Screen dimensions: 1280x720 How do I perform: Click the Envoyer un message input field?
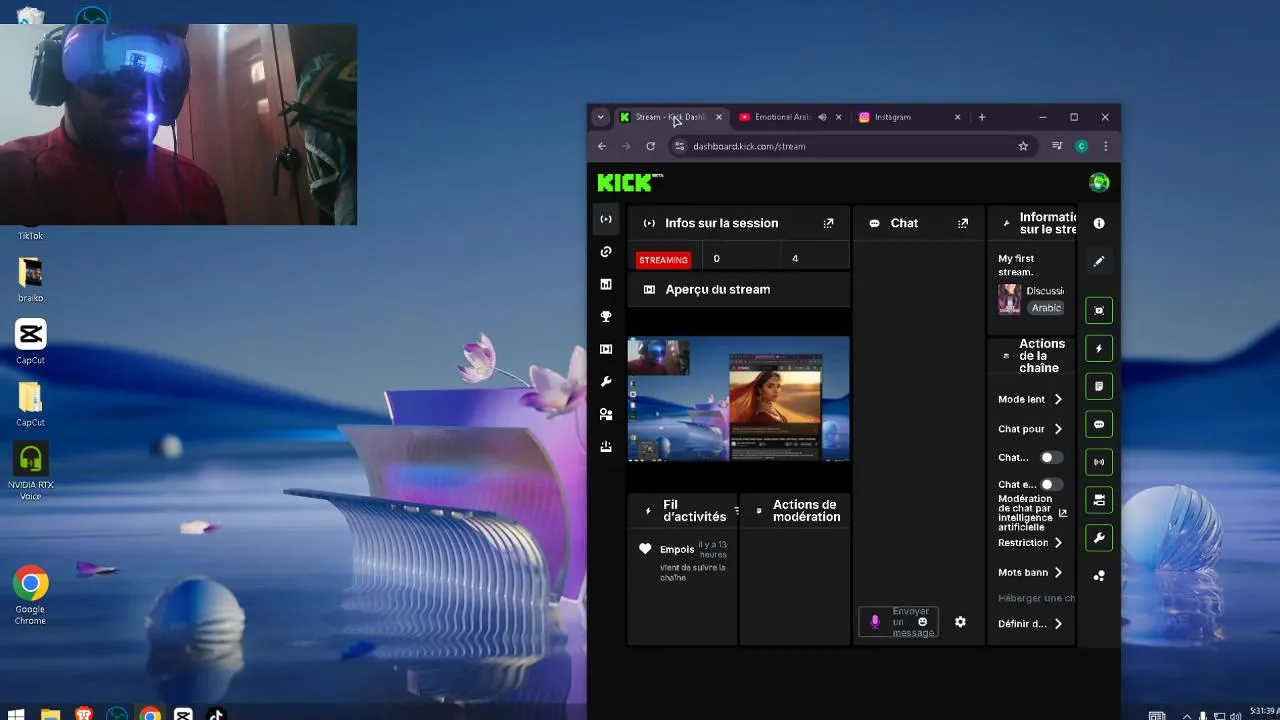pos(898,622)
